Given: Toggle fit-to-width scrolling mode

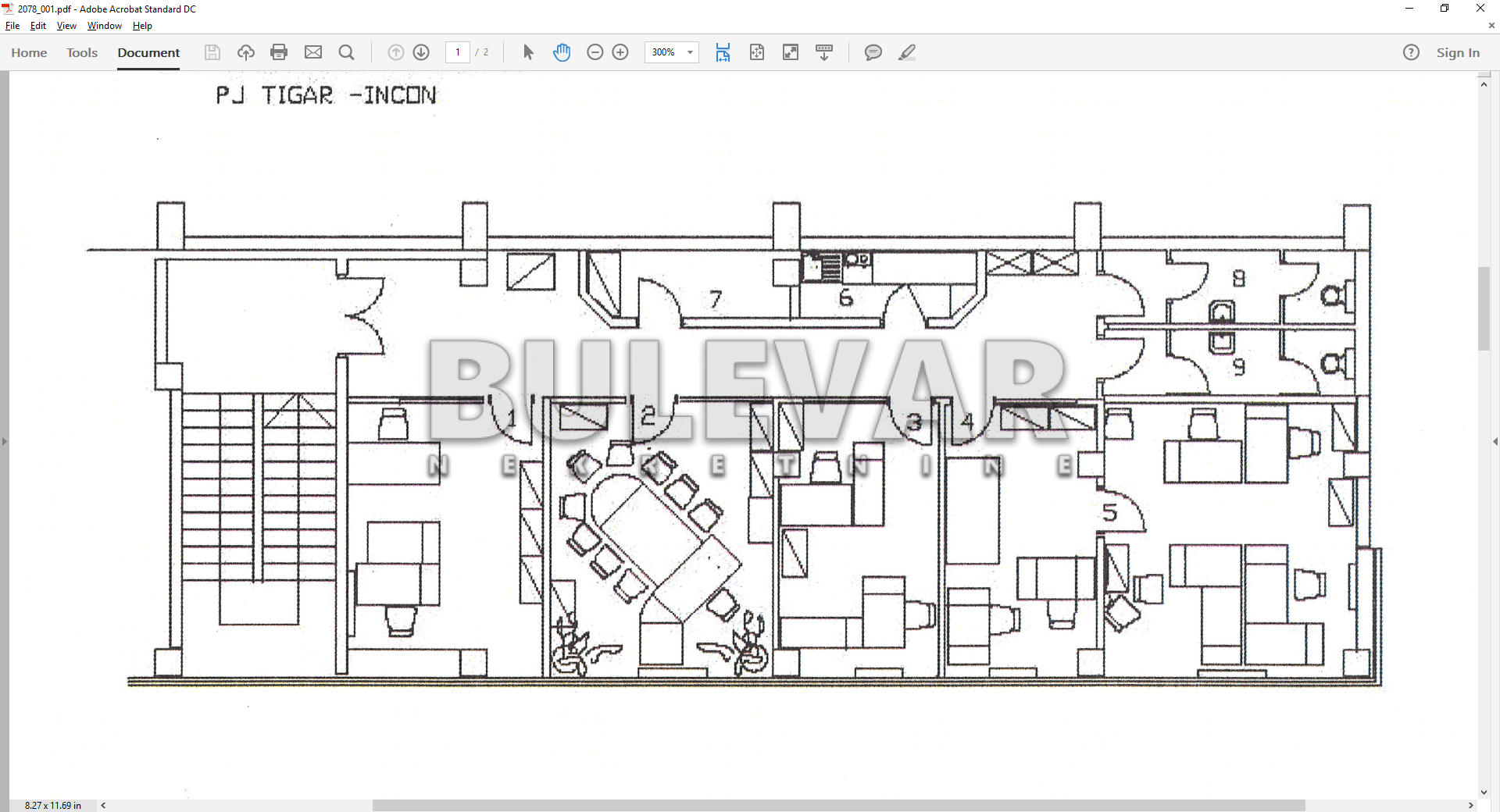Looking at the screenshot, I should click(x=723, y=52).
